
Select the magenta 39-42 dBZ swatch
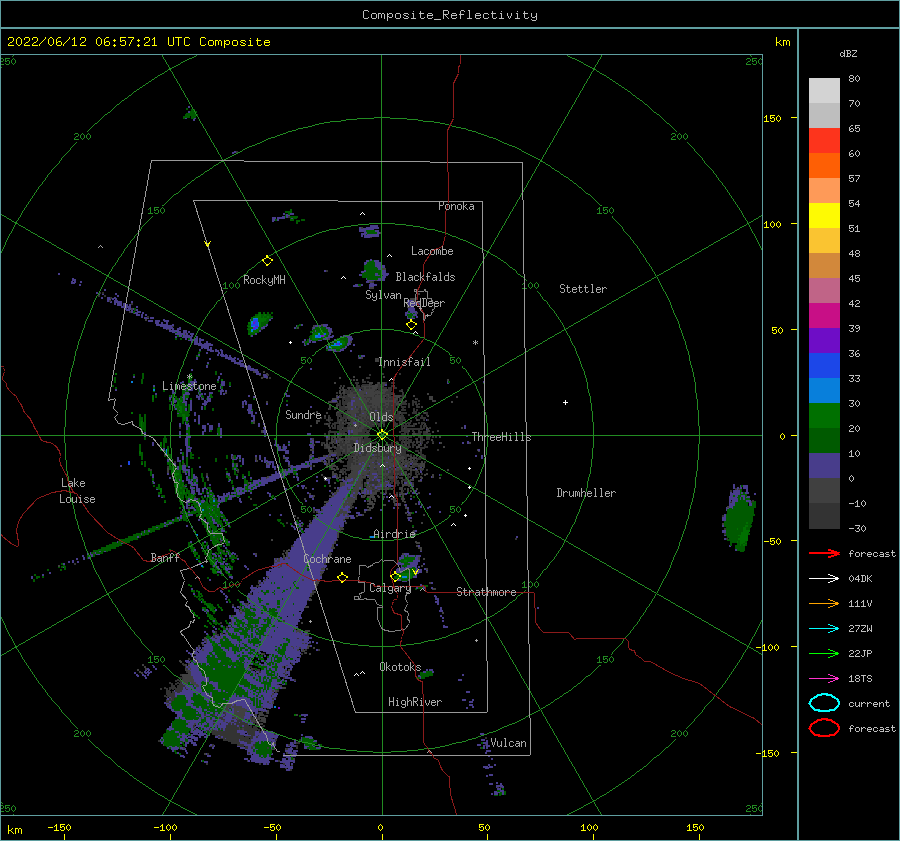[x=824, y=316]
